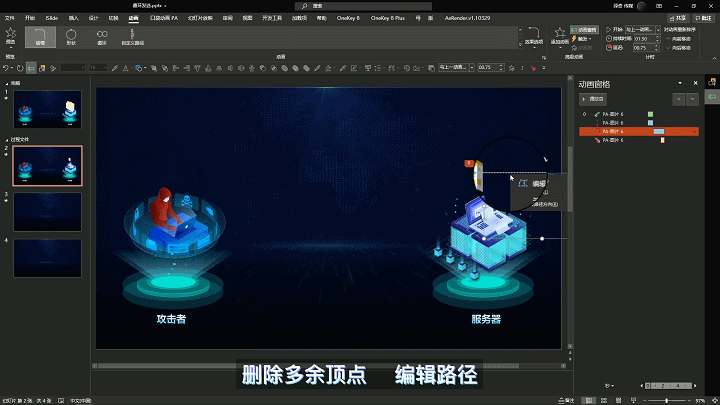The image size is (720, 405).
Task: Collapse the second section header in slide panel
Action: (x=7, y=140)
